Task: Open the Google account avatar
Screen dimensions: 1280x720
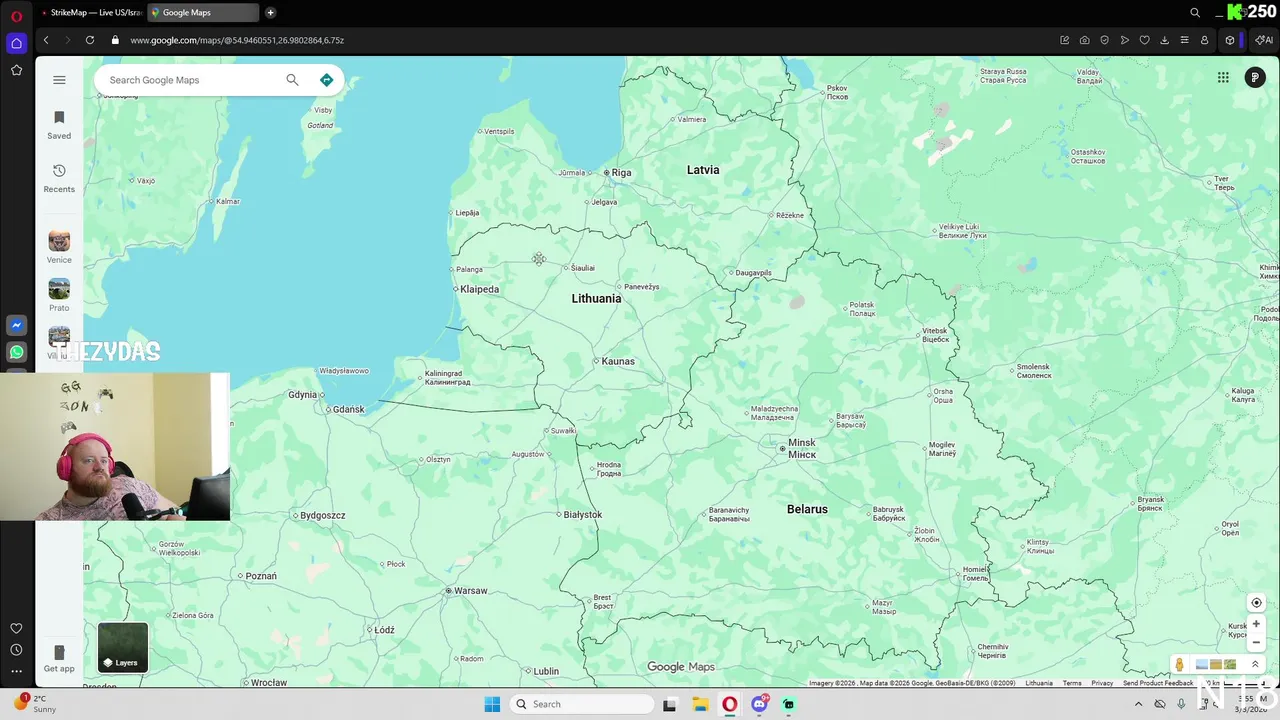Action: (x=1255, y=77)
